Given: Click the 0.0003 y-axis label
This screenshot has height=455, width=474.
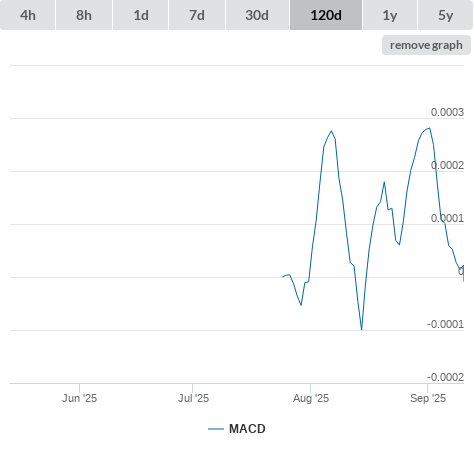Looking at the screenshot, I should click(x=447, y=112).
